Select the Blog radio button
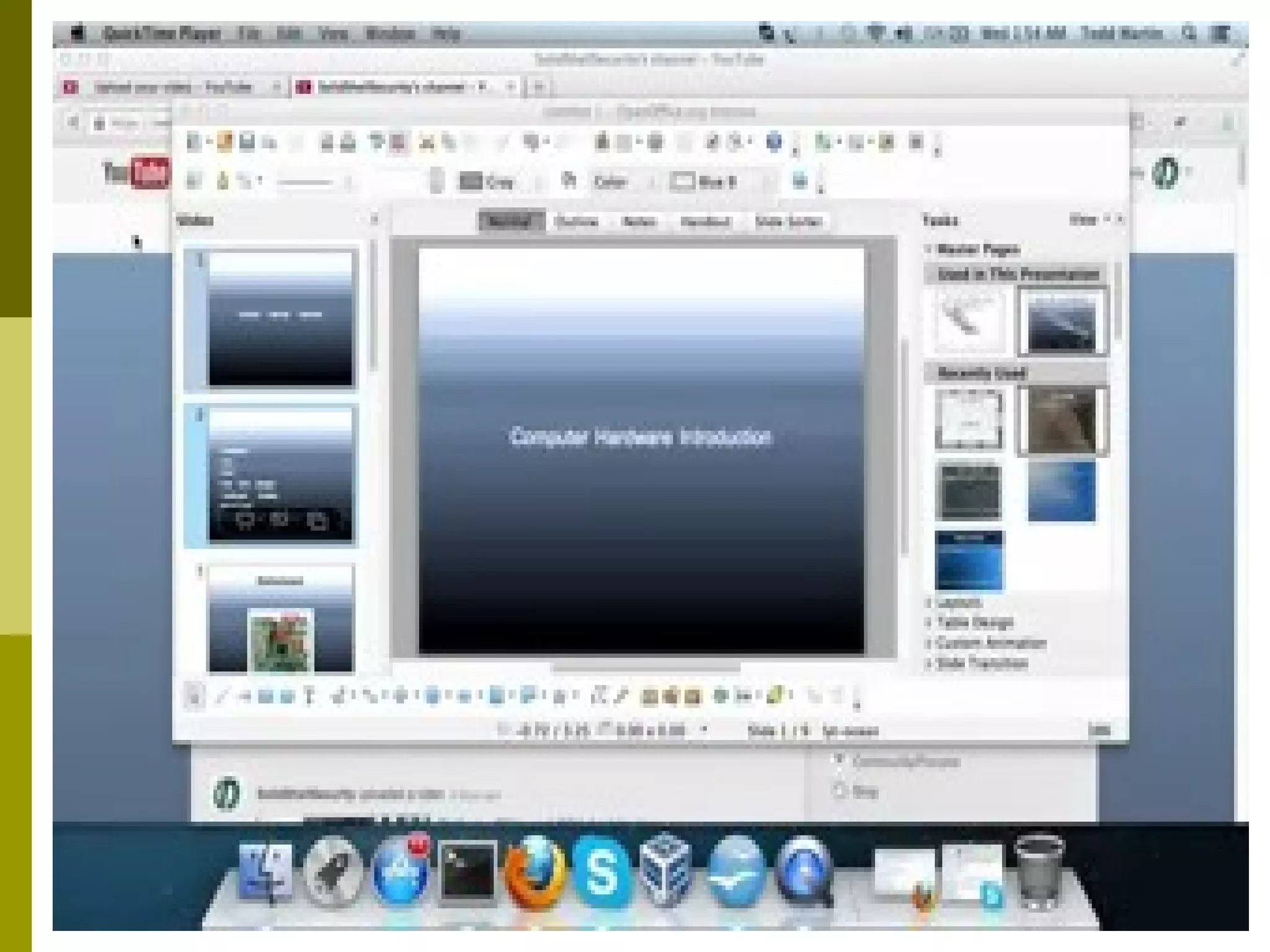This screenshot has width=1270, height=952. 840,791
